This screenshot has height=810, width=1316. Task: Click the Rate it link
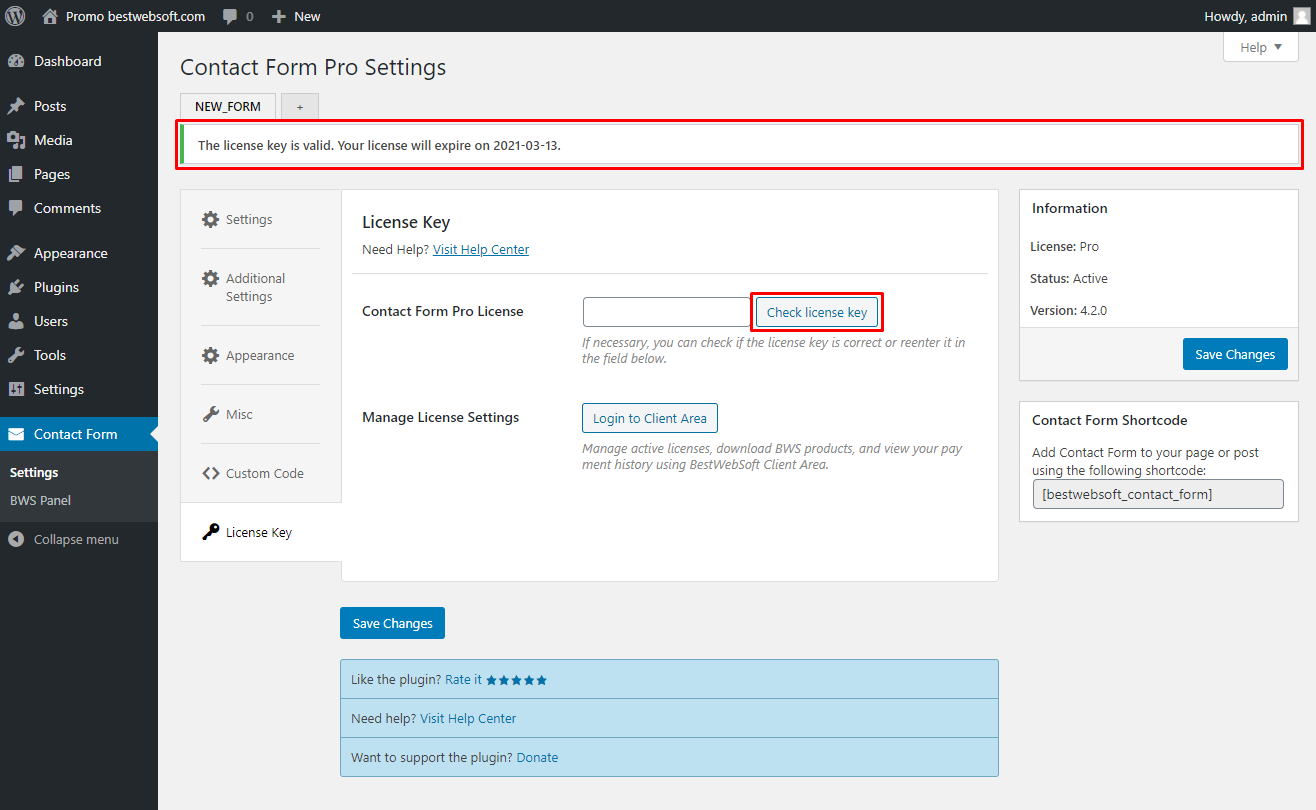463,679
